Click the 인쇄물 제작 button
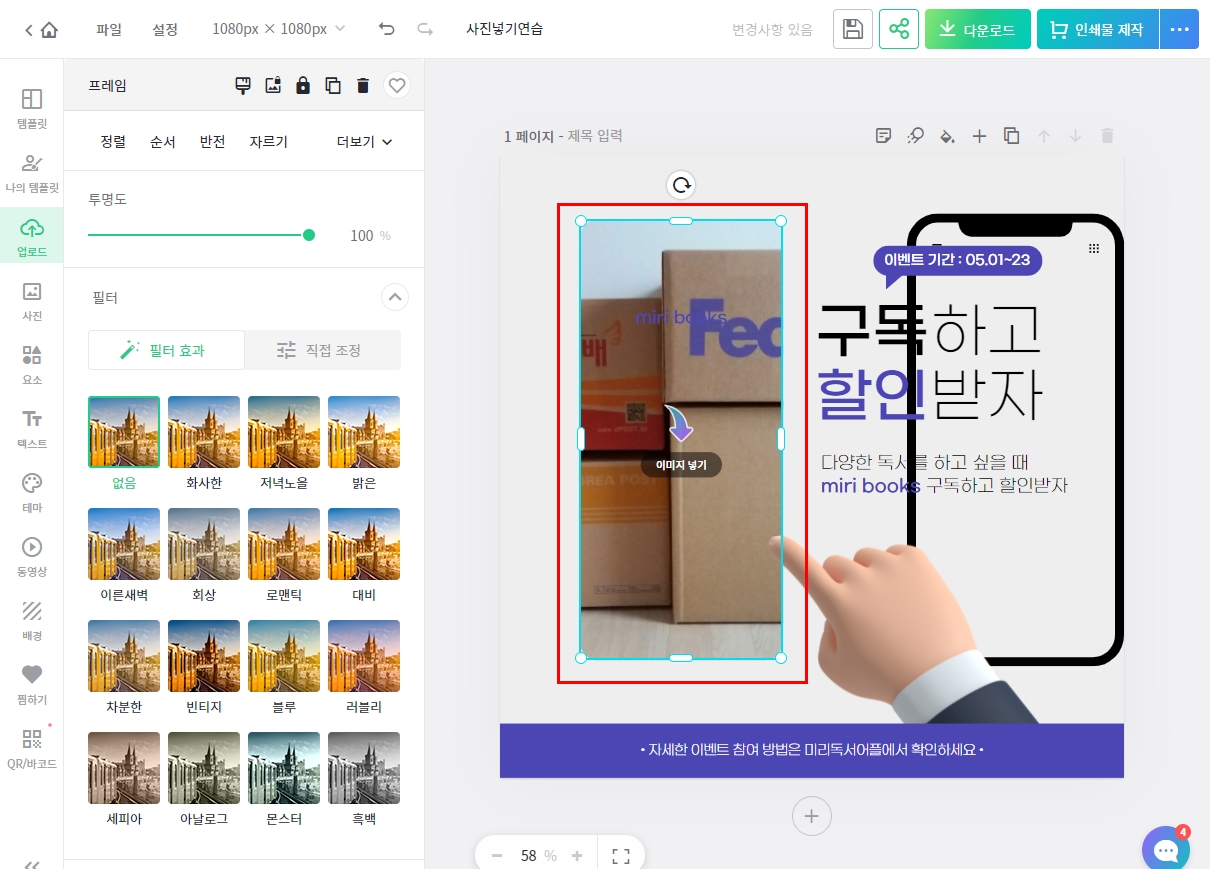1210x869 pixels. 1097,29
